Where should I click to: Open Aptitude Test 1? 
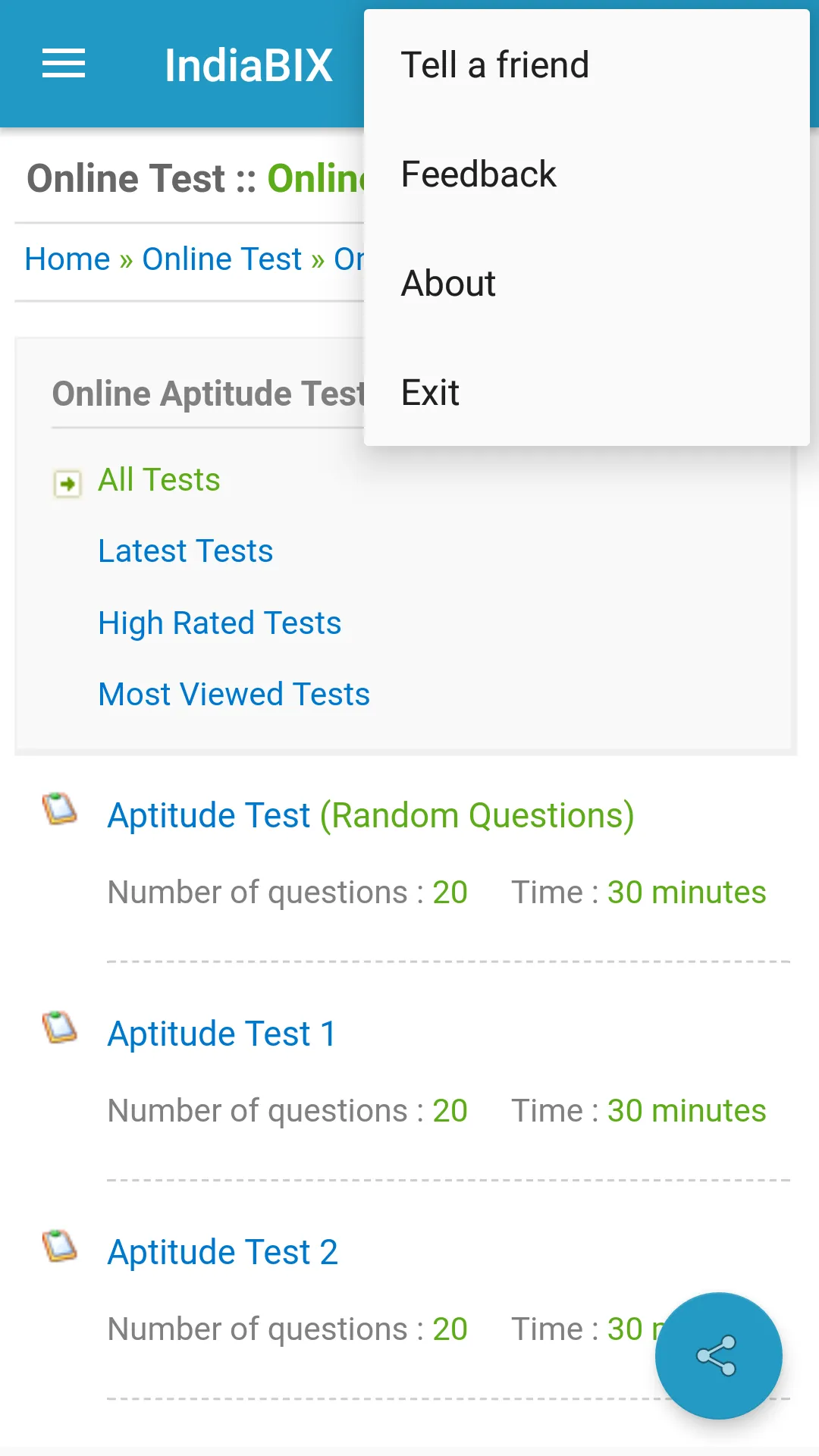point(222,1034)
